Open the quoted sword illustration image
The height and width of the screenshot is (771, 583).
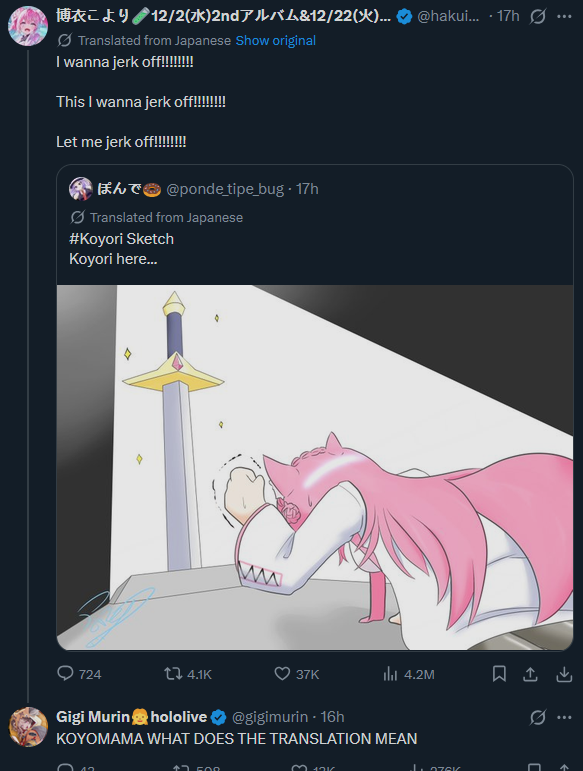pyautogui.click(x=315, y=467)
